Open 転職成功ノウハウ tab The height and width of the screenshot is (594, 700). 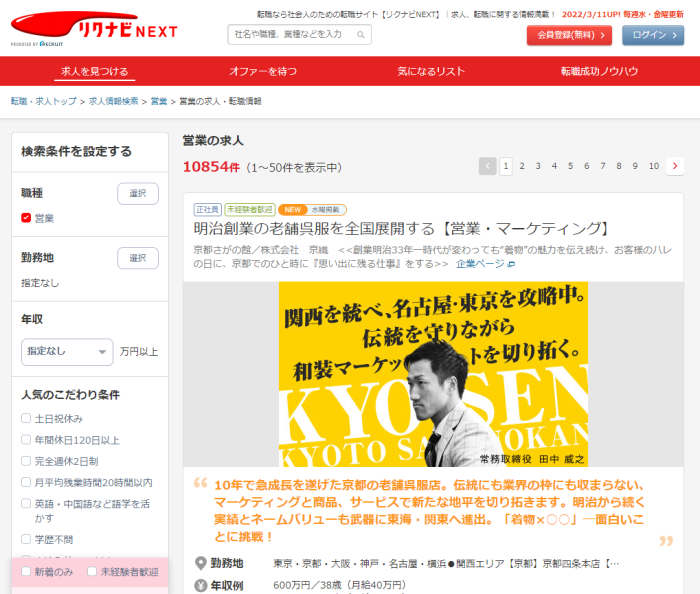[600, 71]
